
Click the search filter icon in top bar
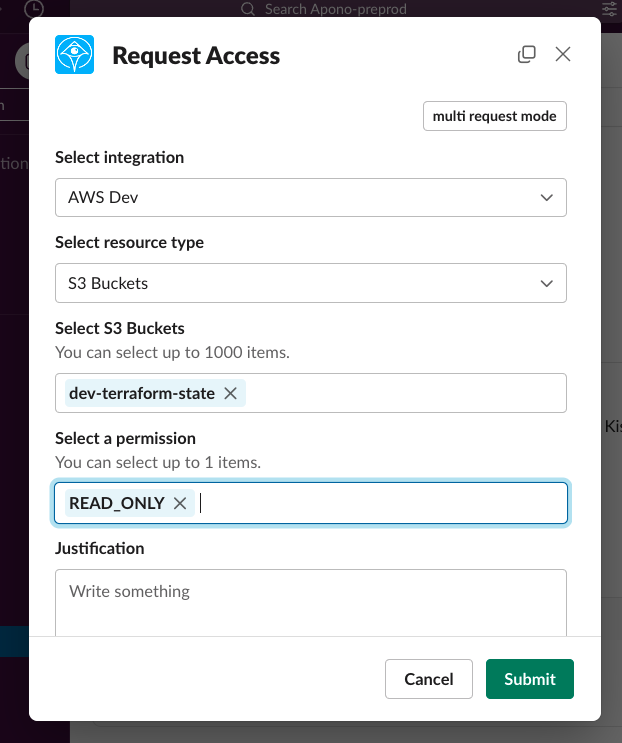point(609,9)
